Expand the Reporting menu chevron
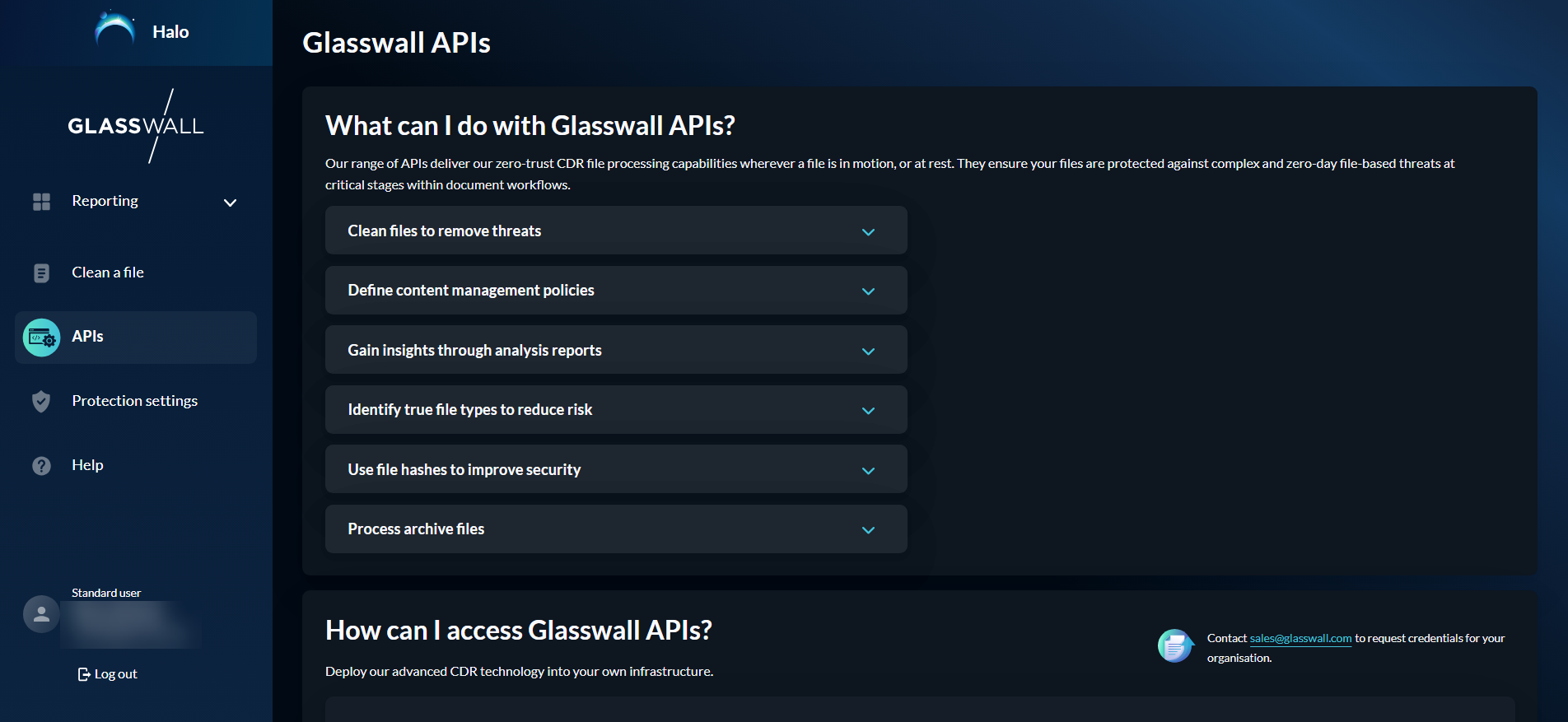The image size is (1568, 722). [231, 203]
